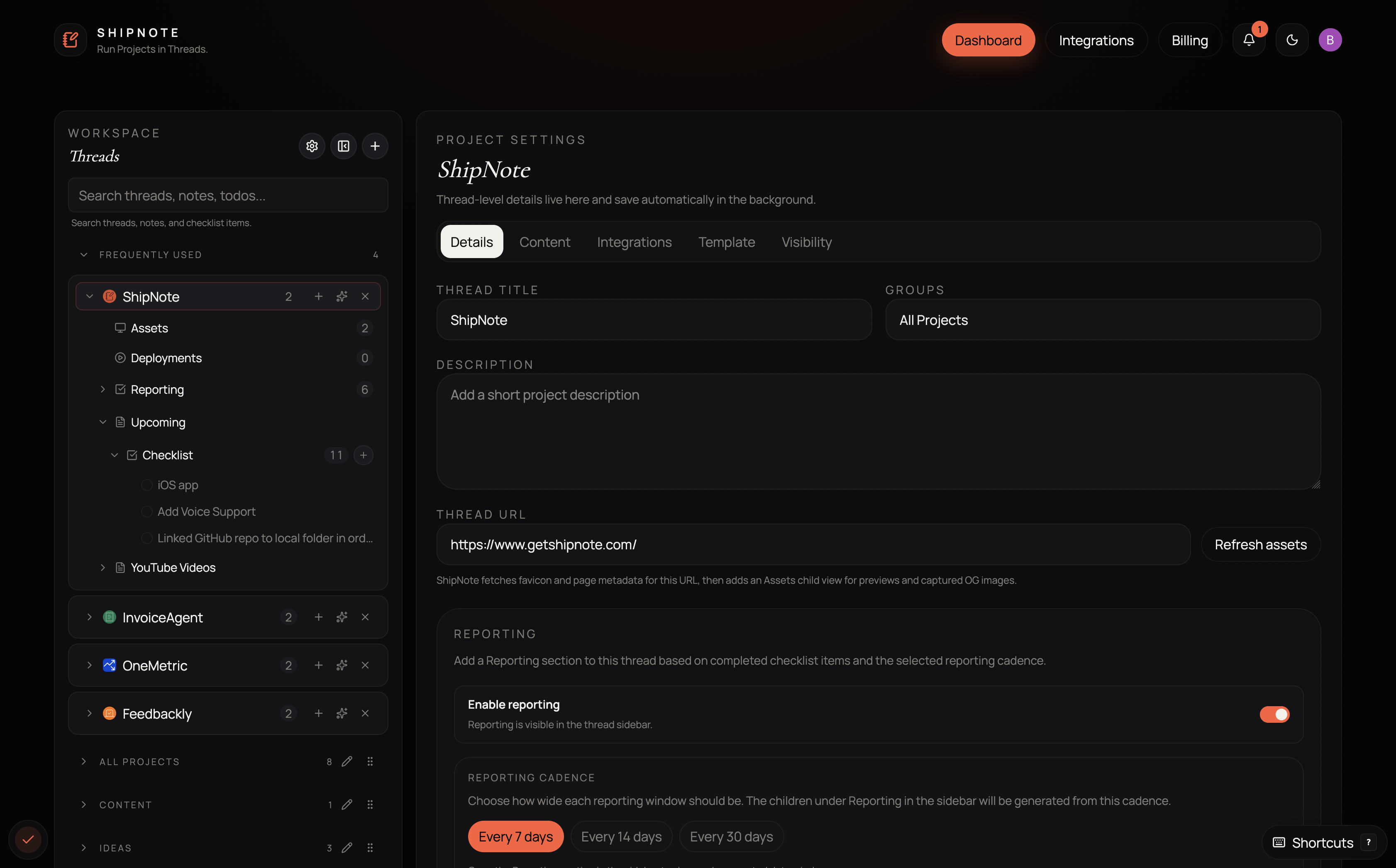Check off Linked GitHub repo item
The height and width of the screenshot is (868, 1396).
tap(147, 538)
